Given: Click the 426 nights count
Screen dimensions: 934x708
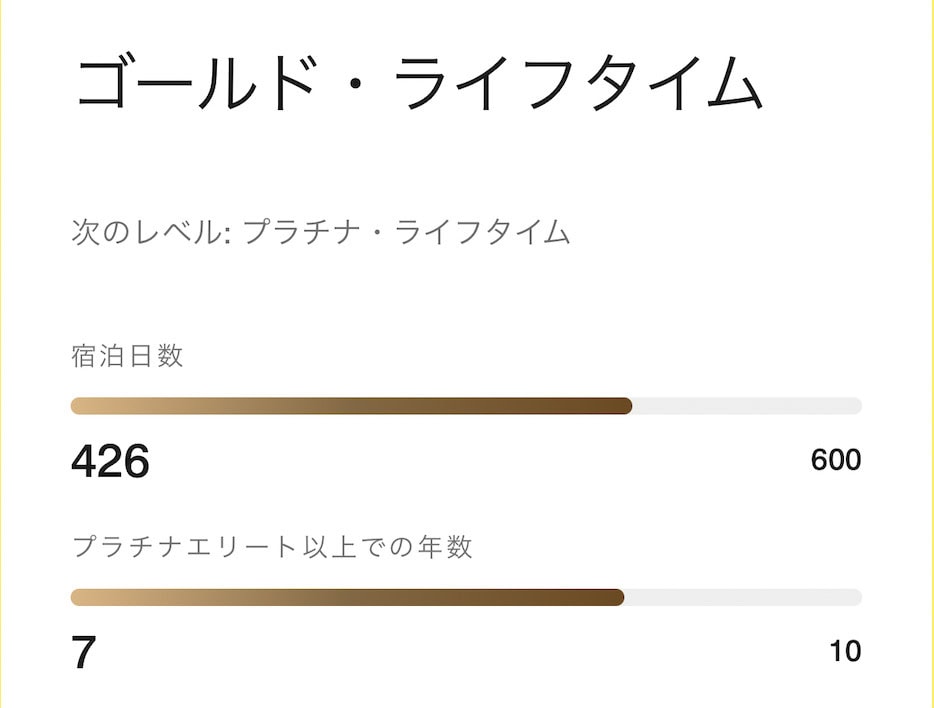Looking at the screenshot, I should click(x=110, y=461).
